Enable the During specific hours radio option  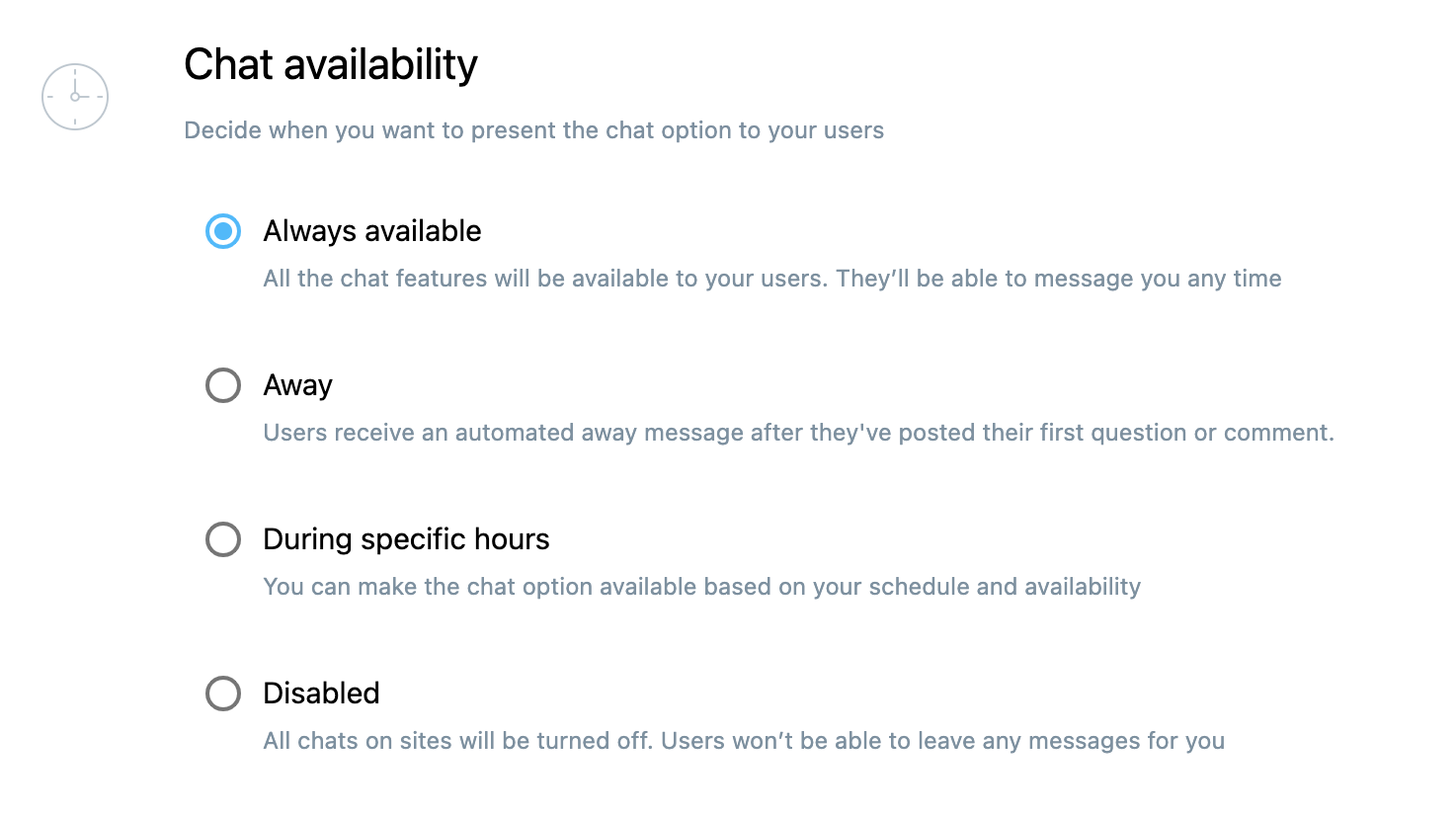(223, 539)
